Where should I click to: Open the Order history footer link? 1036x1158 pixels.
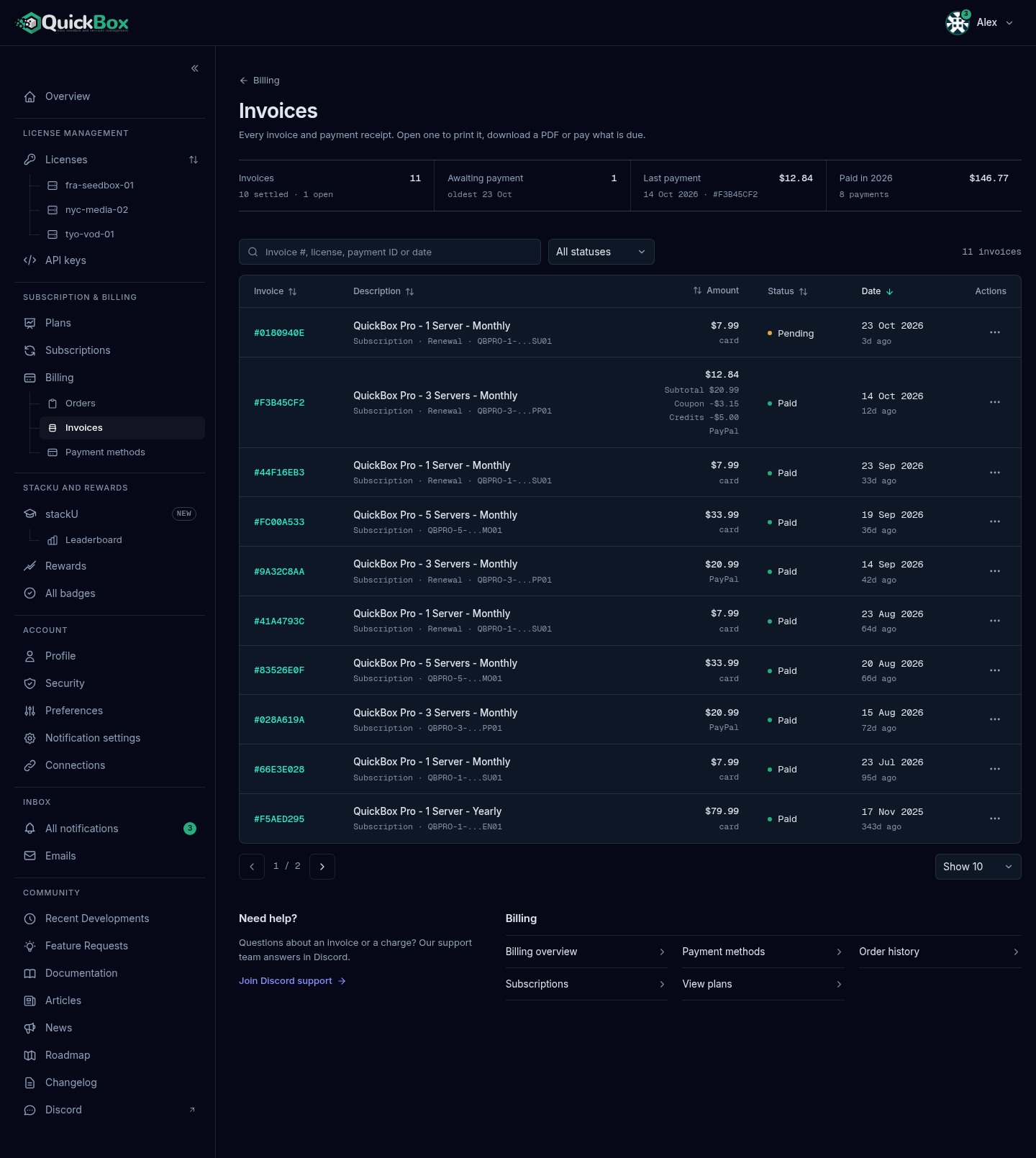pyautogui.click(x=940, y=952)
